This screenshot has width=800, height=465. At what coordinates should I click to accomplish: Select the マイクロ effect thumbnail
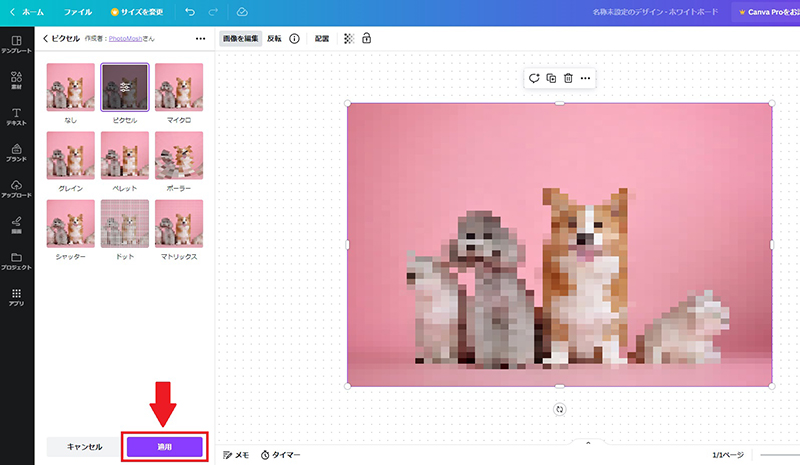(x=179, y=87)
